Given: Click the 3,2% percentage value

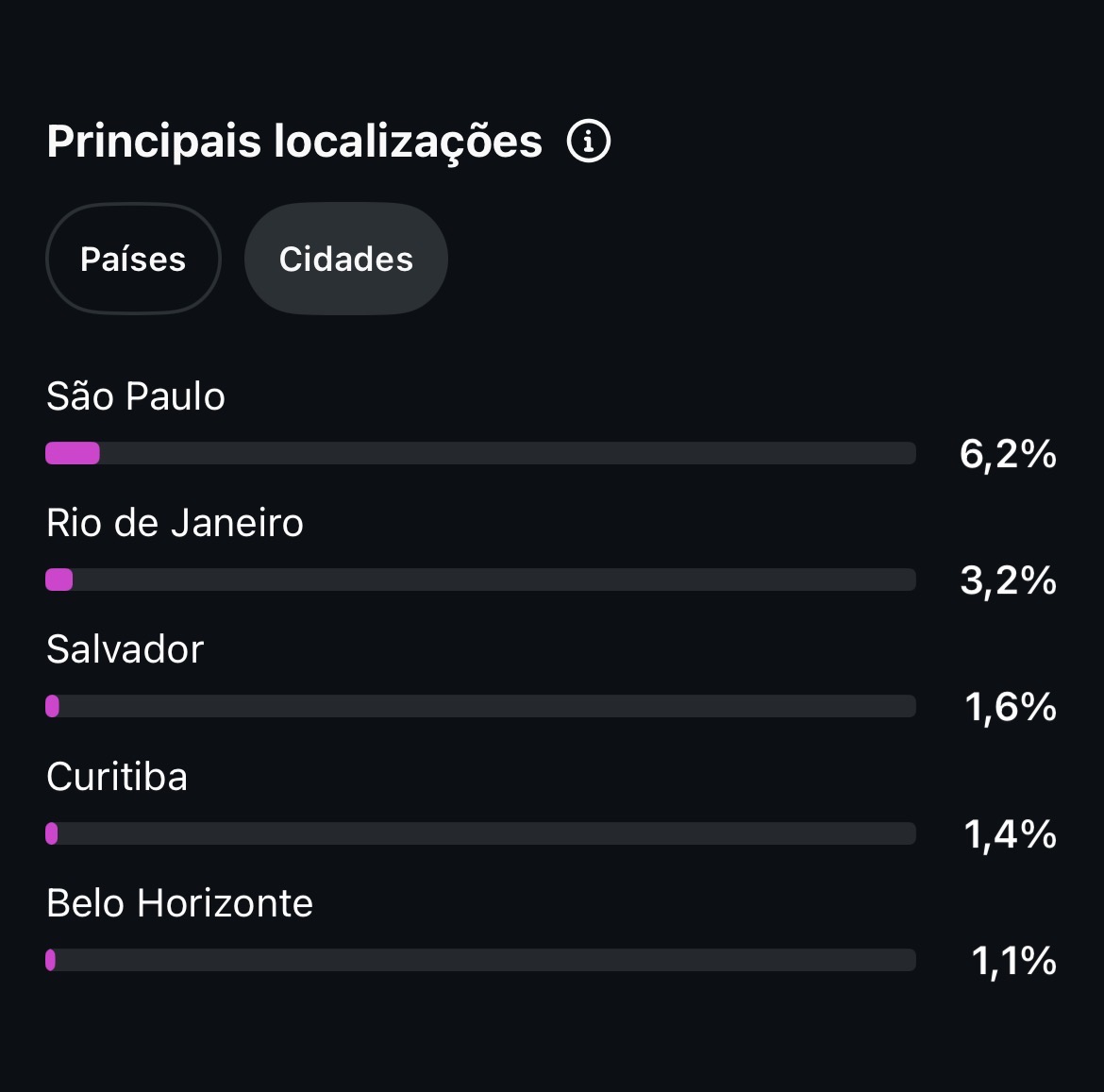Looking at the screenshot, I should pos(1009,580).
